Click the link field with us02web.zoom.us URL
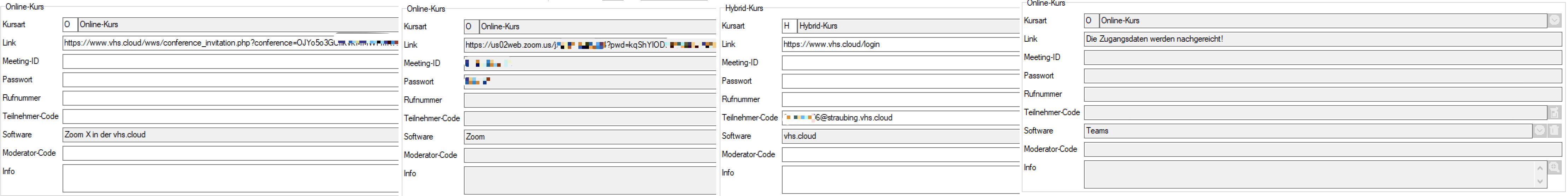This screenshot has height=196, width=1568. [x=590, y=45]
